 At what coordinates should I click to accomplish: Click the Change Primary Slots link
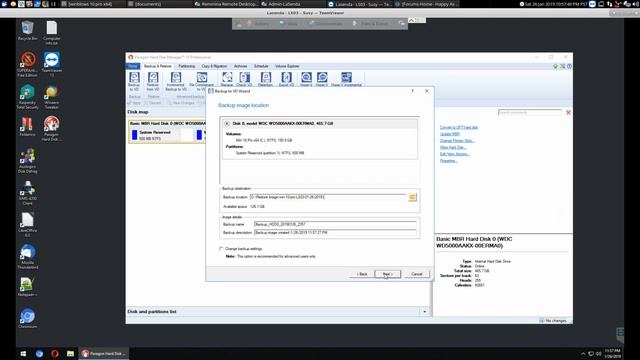pos(457,140)
